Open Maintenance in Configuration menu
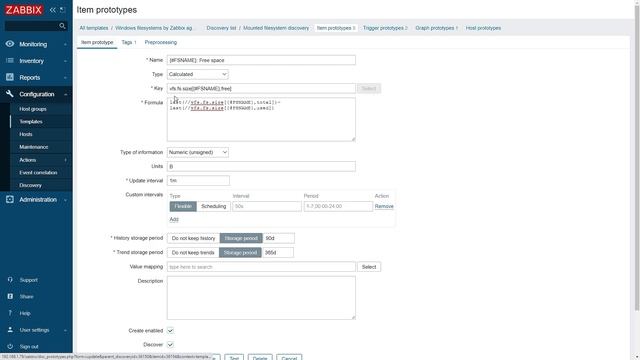Viewport: 640px width, 360px height. pos(33,147)
